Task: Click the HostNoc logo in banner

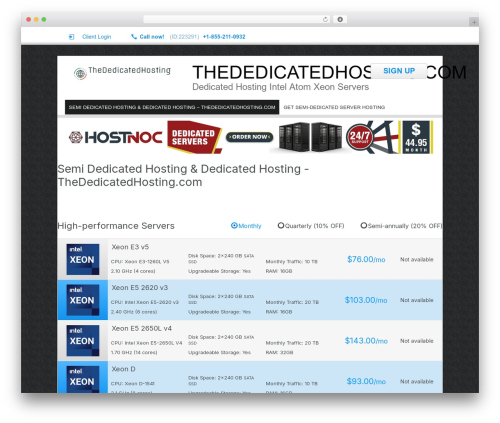Action: click(x=116, y=137)
